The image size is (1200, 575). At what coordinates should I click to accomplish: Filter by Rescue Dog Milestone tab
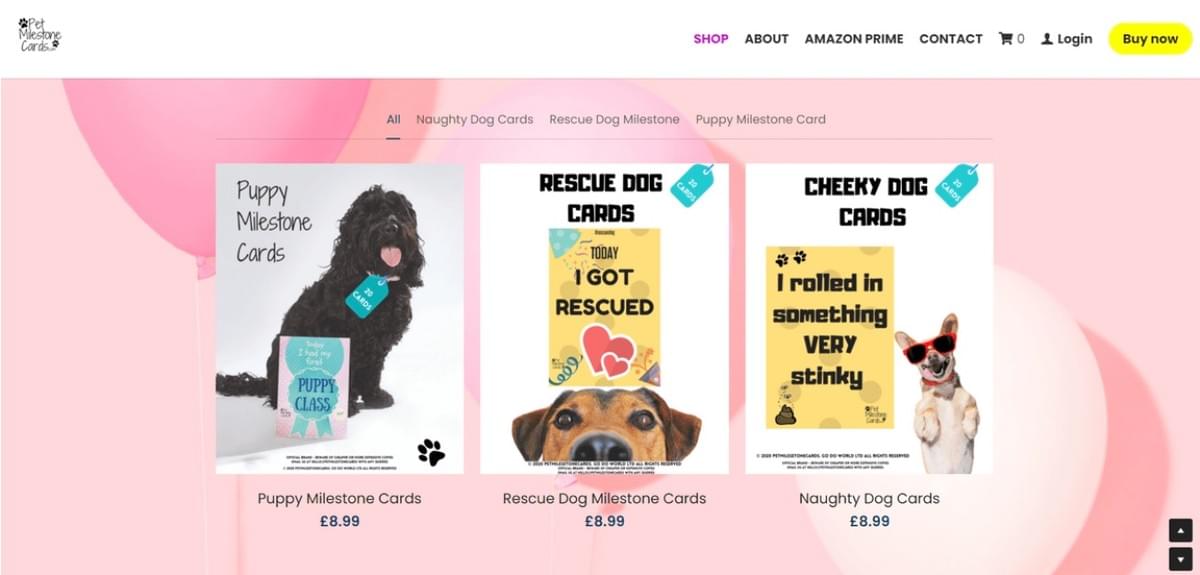(x=614, y=119)
